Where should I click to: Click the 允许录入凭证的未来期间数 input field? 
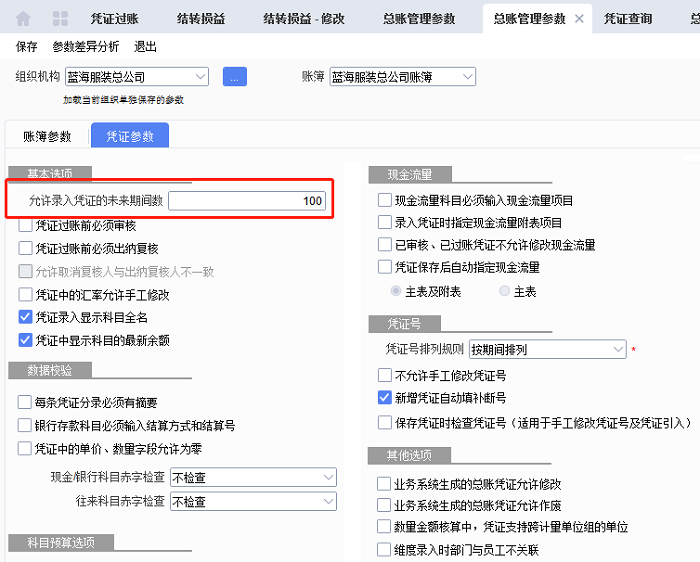pos(247,201)
